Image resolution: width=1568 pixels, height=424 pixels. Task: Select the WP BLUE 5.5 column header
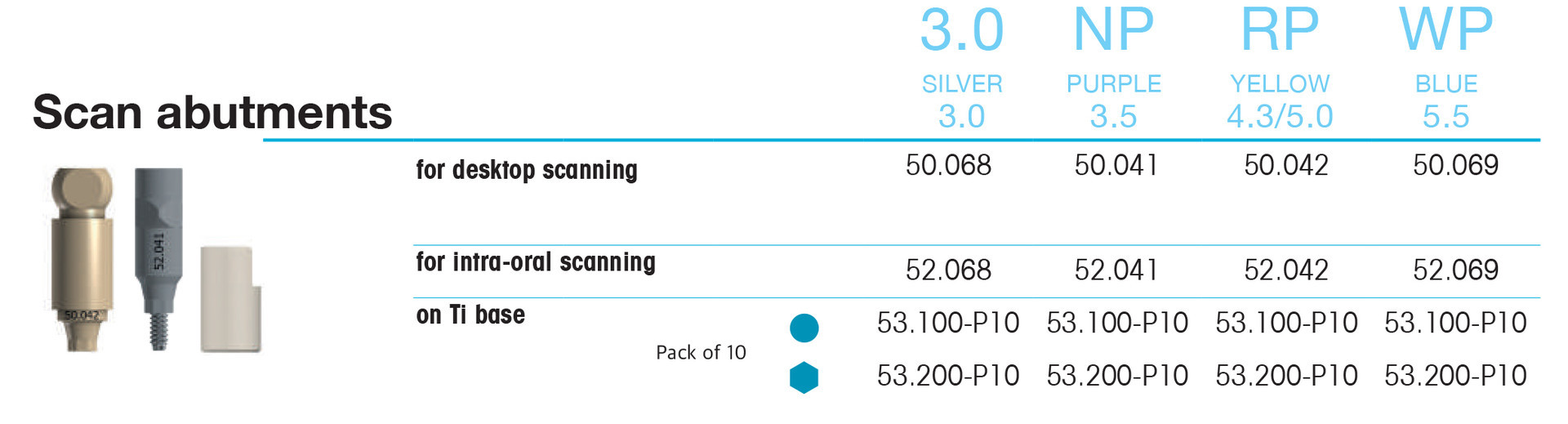[x=1446, y=68]
